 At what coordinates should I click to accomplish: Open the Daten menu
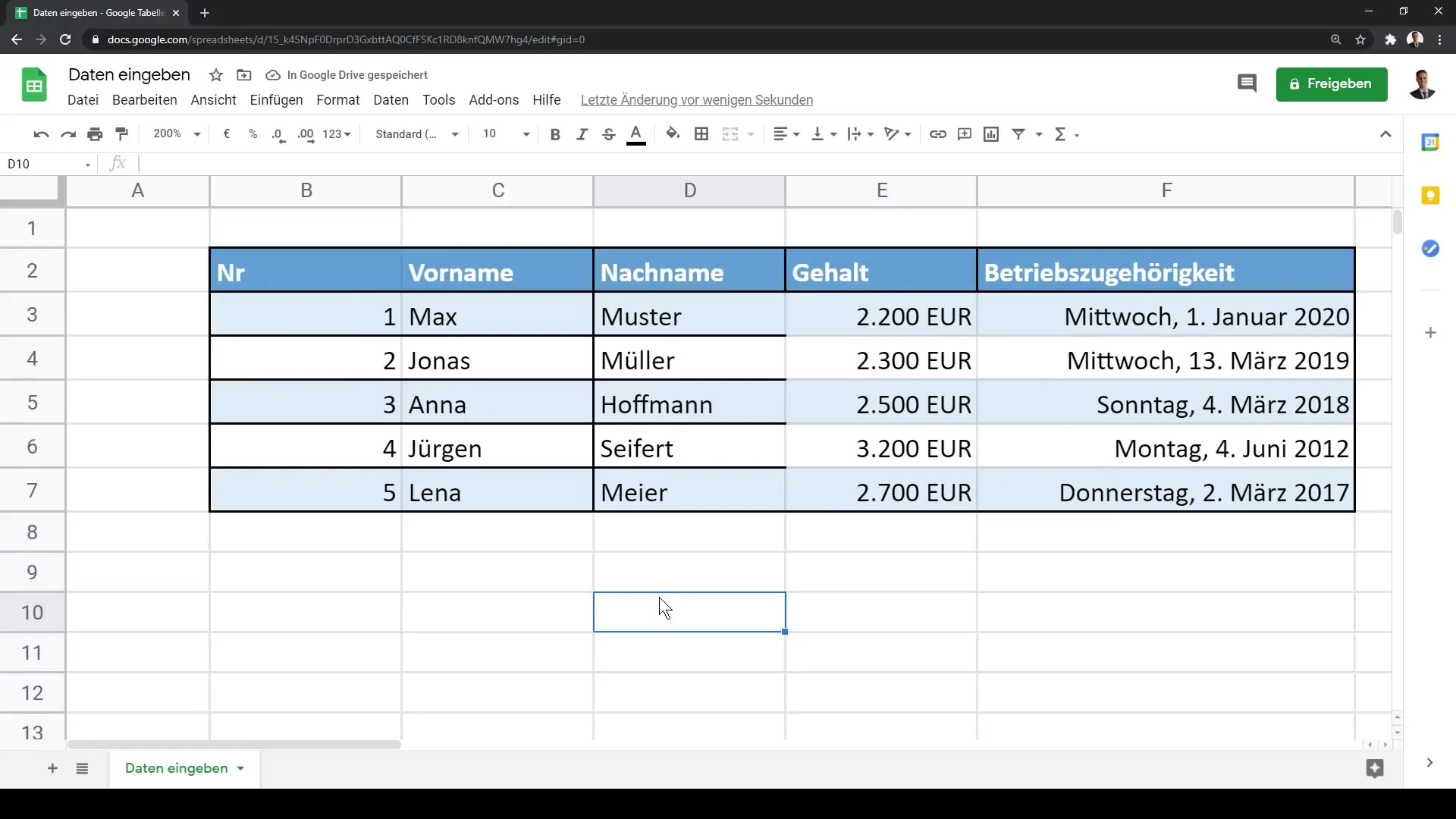pyautogui.click(x=391, y=100)
